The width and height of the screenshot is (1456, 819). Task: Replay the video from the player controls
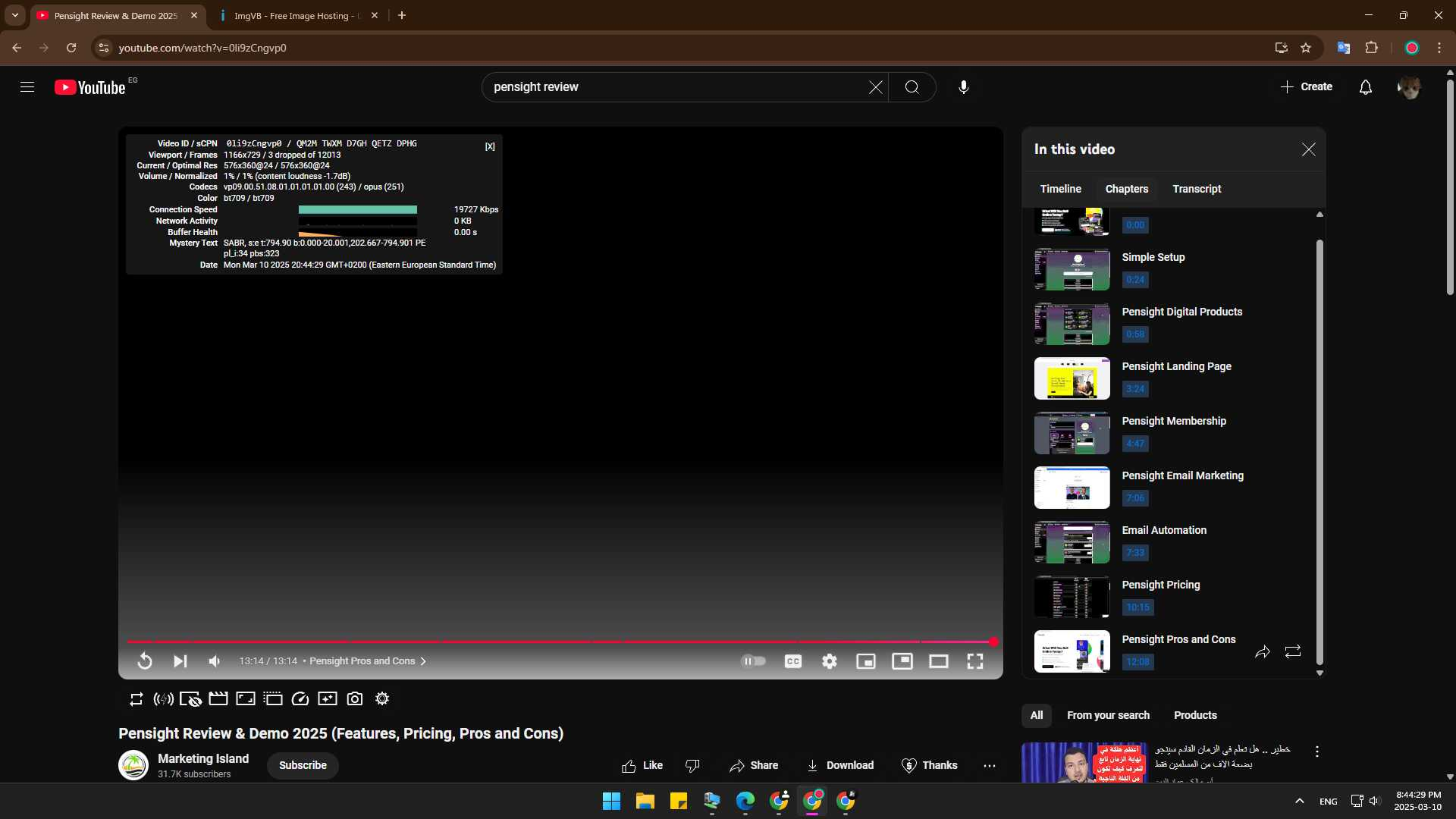[145, 661]
